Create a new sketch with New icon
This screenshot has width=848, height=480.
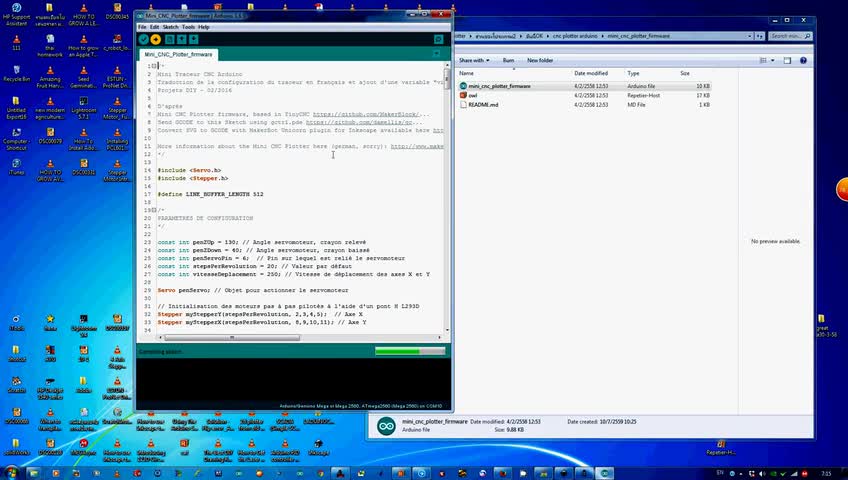[x=170, y=39]
